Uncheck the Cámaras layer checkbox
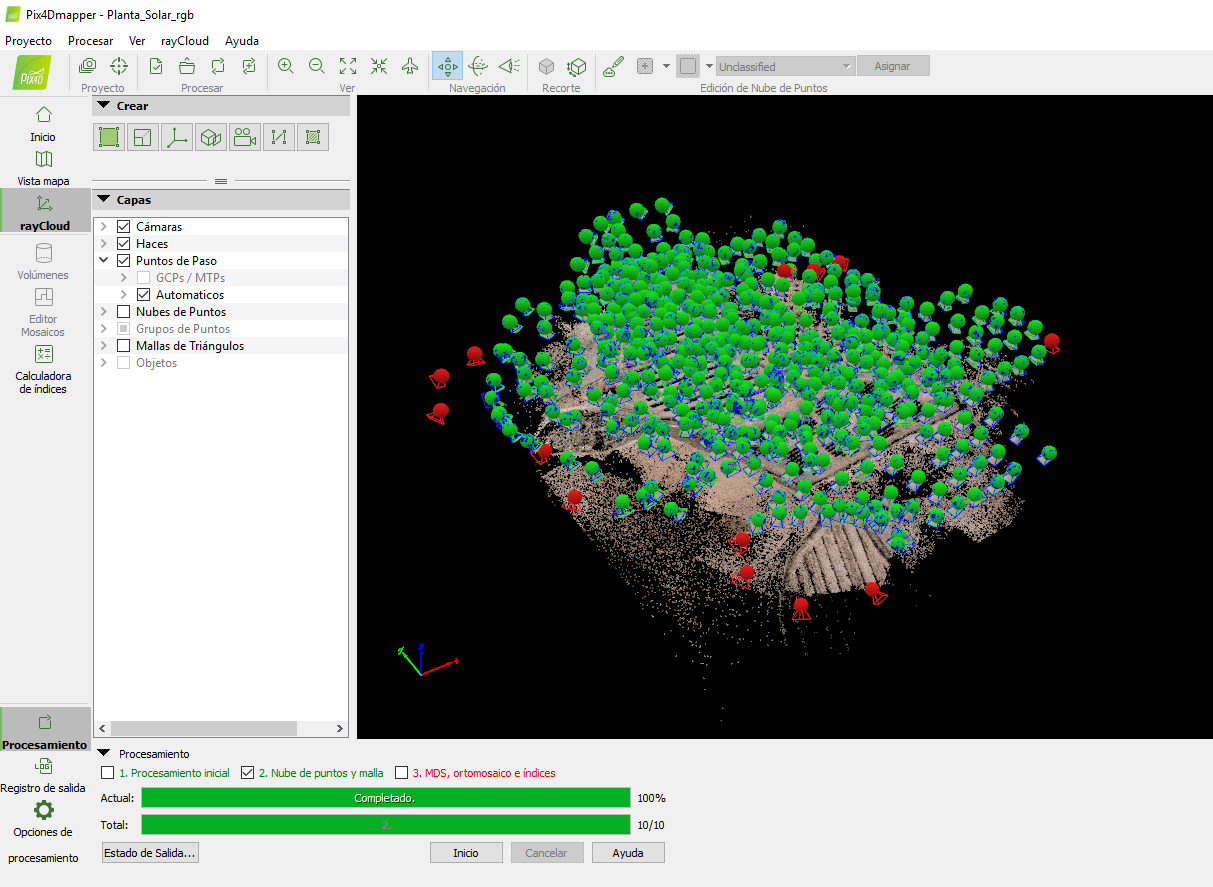 pyautogui.click(x=124, y=227)
